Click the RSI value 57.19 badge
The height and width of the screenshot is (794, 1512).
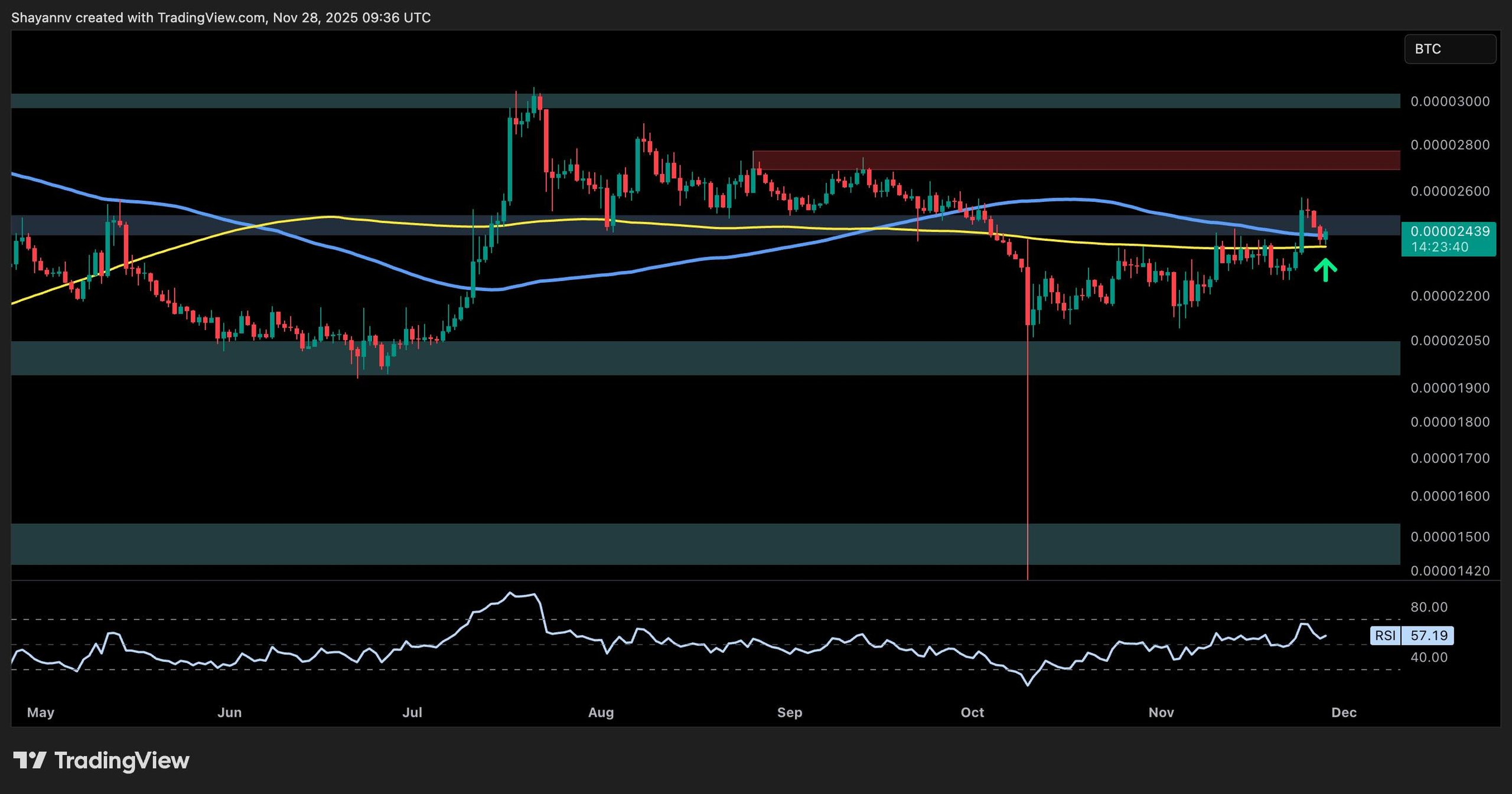click(1429, 635)
